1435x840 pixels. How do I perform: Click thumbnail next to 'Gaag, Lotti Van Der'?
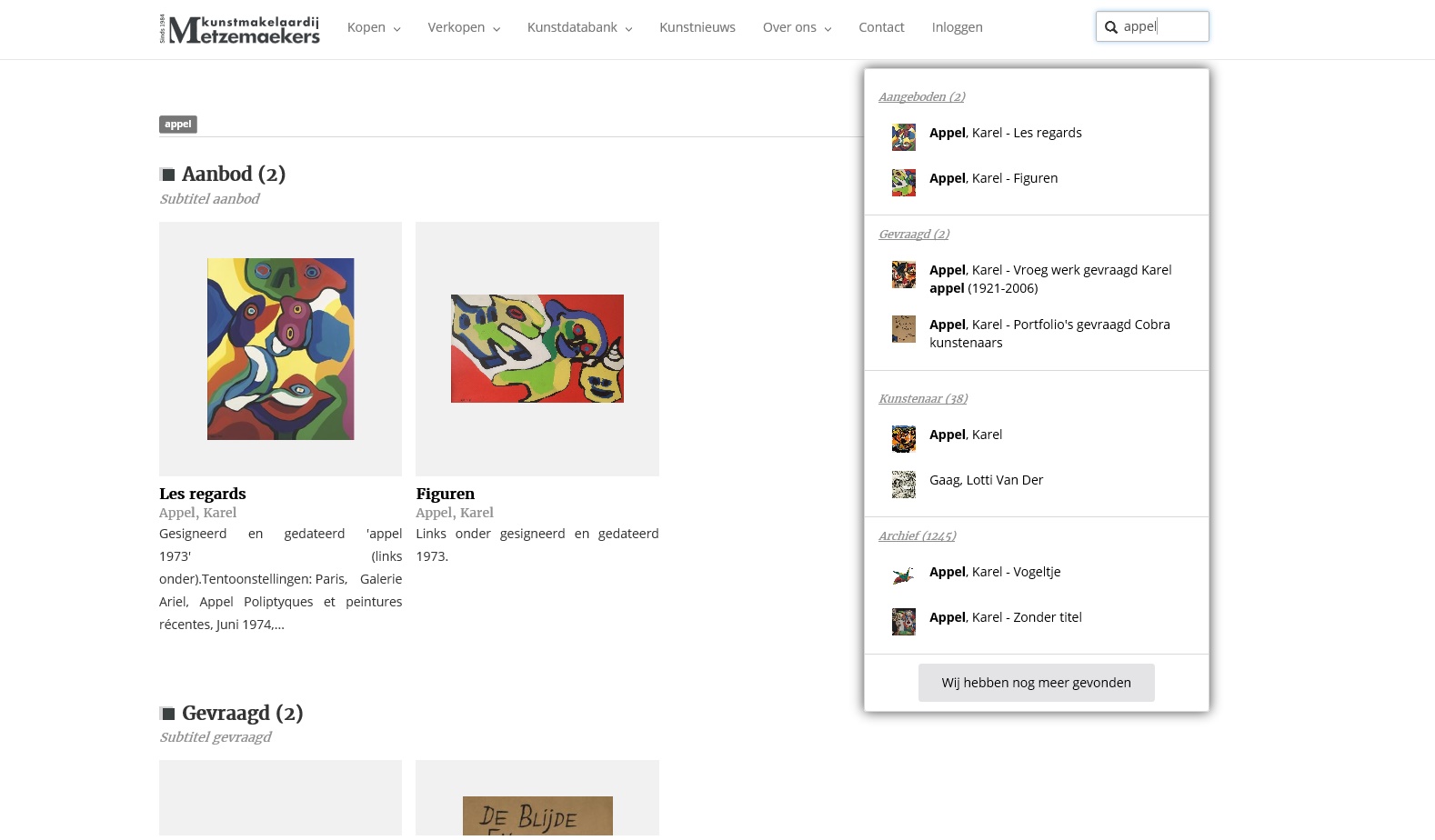click(904, 485)
